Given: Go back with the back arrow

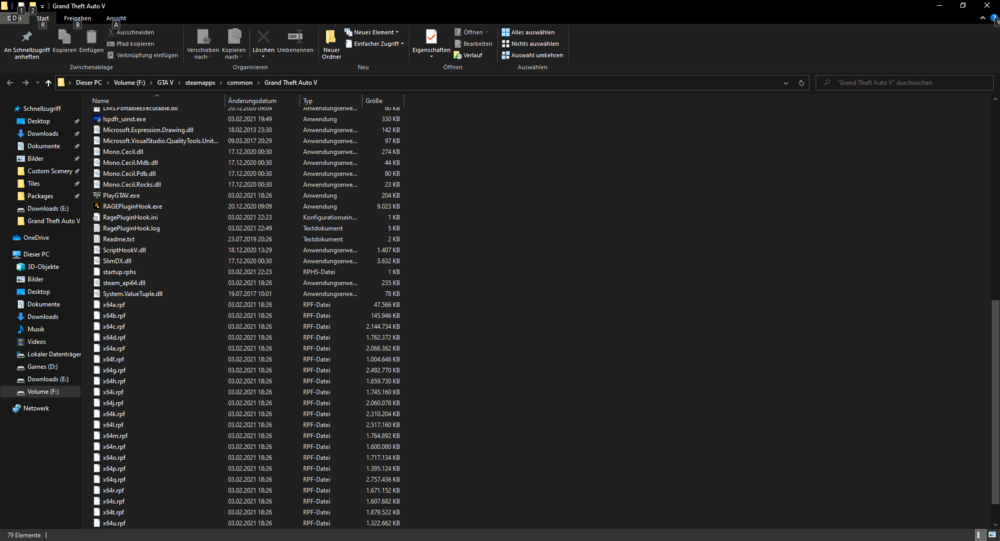Looking at the screenshot, I should pos(10,82).
